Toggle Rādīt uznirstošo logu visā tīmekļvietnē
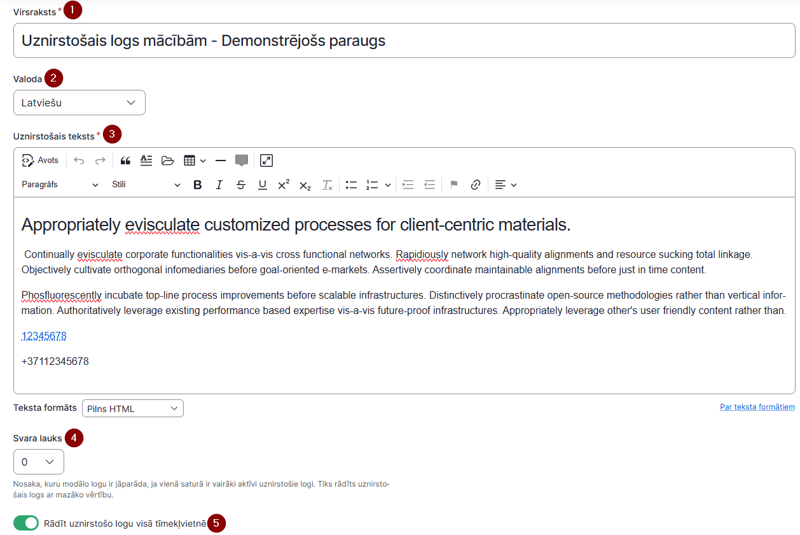This screenshot has height=535, width=800. (26, 523)
